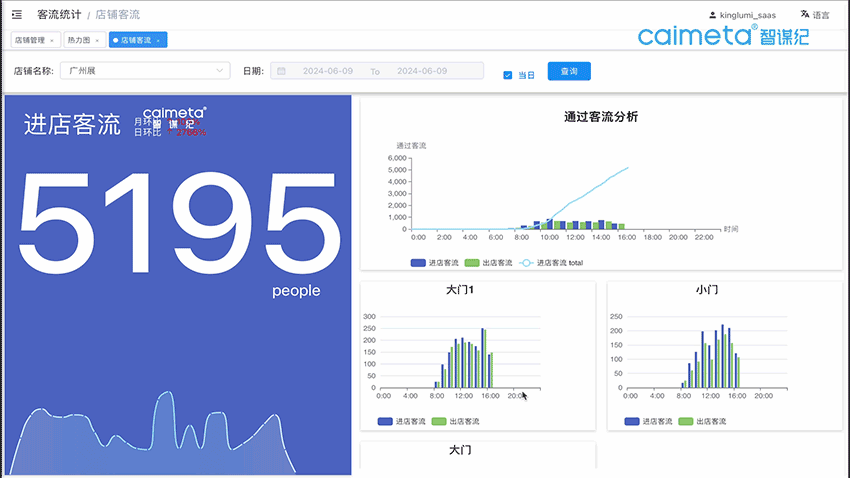The width and height of the screenshot is (850, 478).
Task: Click the end date input field
Action: pyautogui.click(x=422, y=71)
